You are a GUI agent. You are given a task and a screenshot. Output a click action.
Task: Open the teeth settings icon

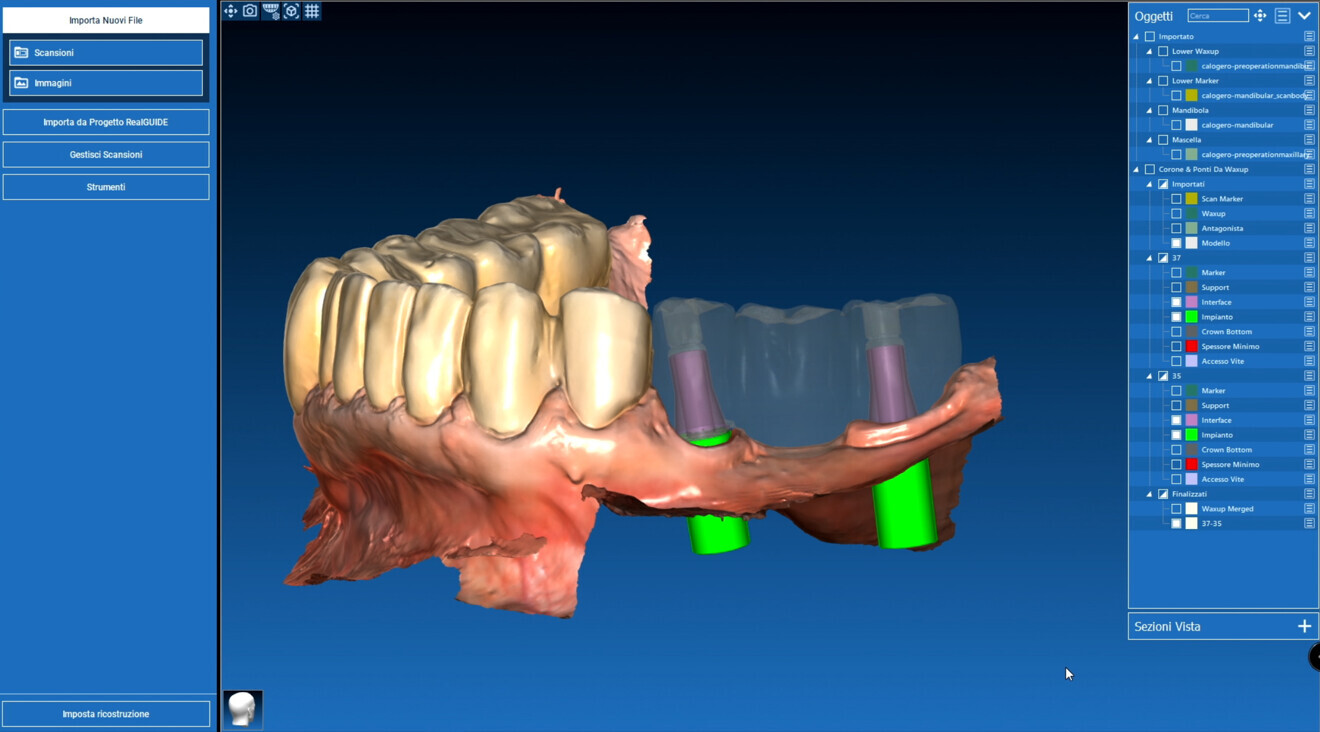tap(271, 11)
